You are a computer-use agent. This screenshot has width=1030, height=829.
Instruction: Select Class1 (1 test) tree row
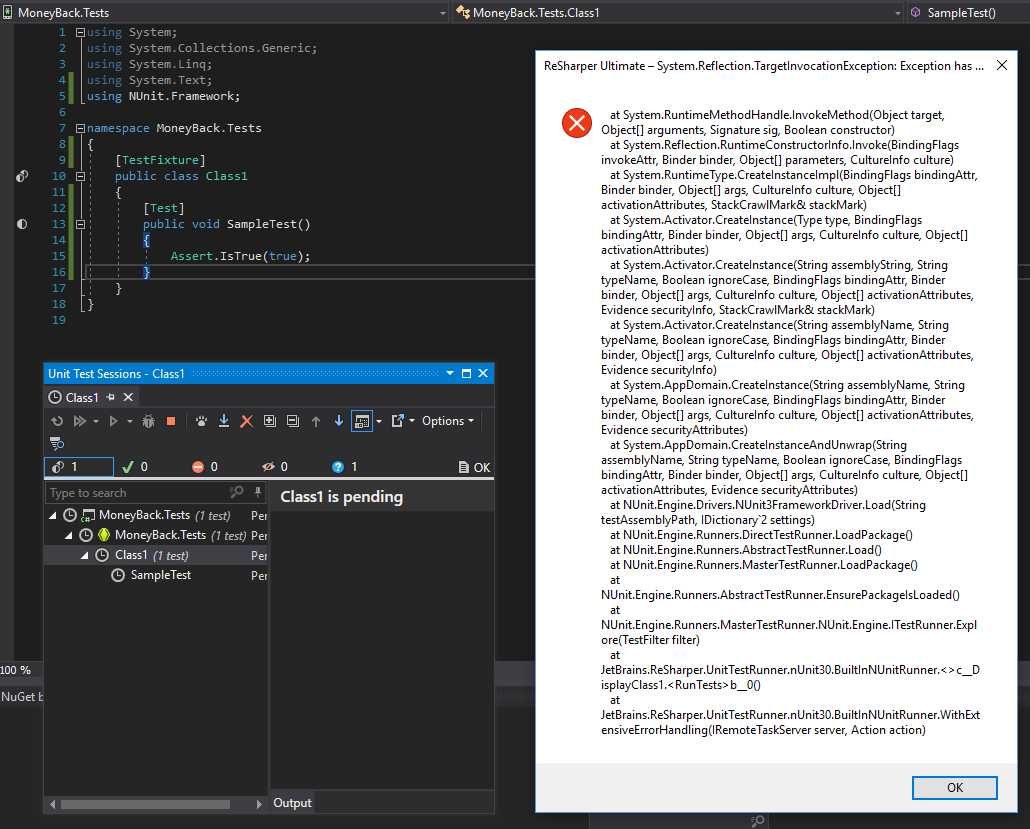pos(156,556)
